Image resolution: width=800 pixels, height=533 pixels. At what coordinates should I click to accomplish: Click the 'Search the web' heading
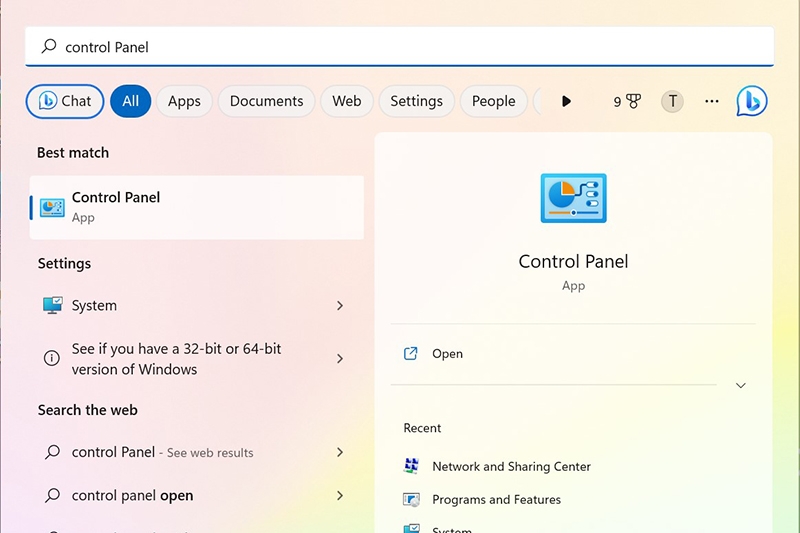pos(88,410)
